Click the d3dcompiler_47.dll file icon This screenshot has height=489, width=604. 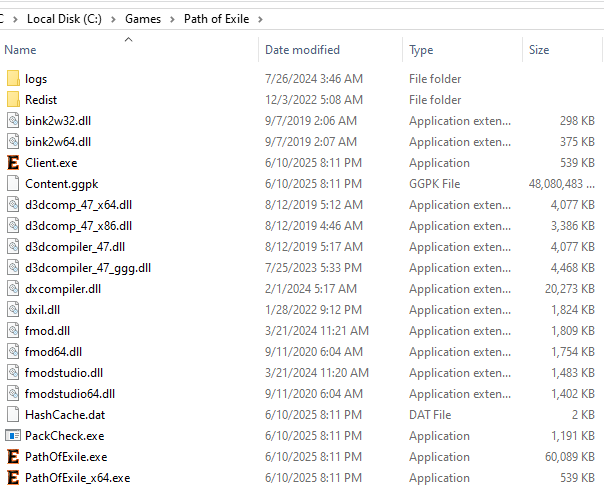click(x=13, y=247)
